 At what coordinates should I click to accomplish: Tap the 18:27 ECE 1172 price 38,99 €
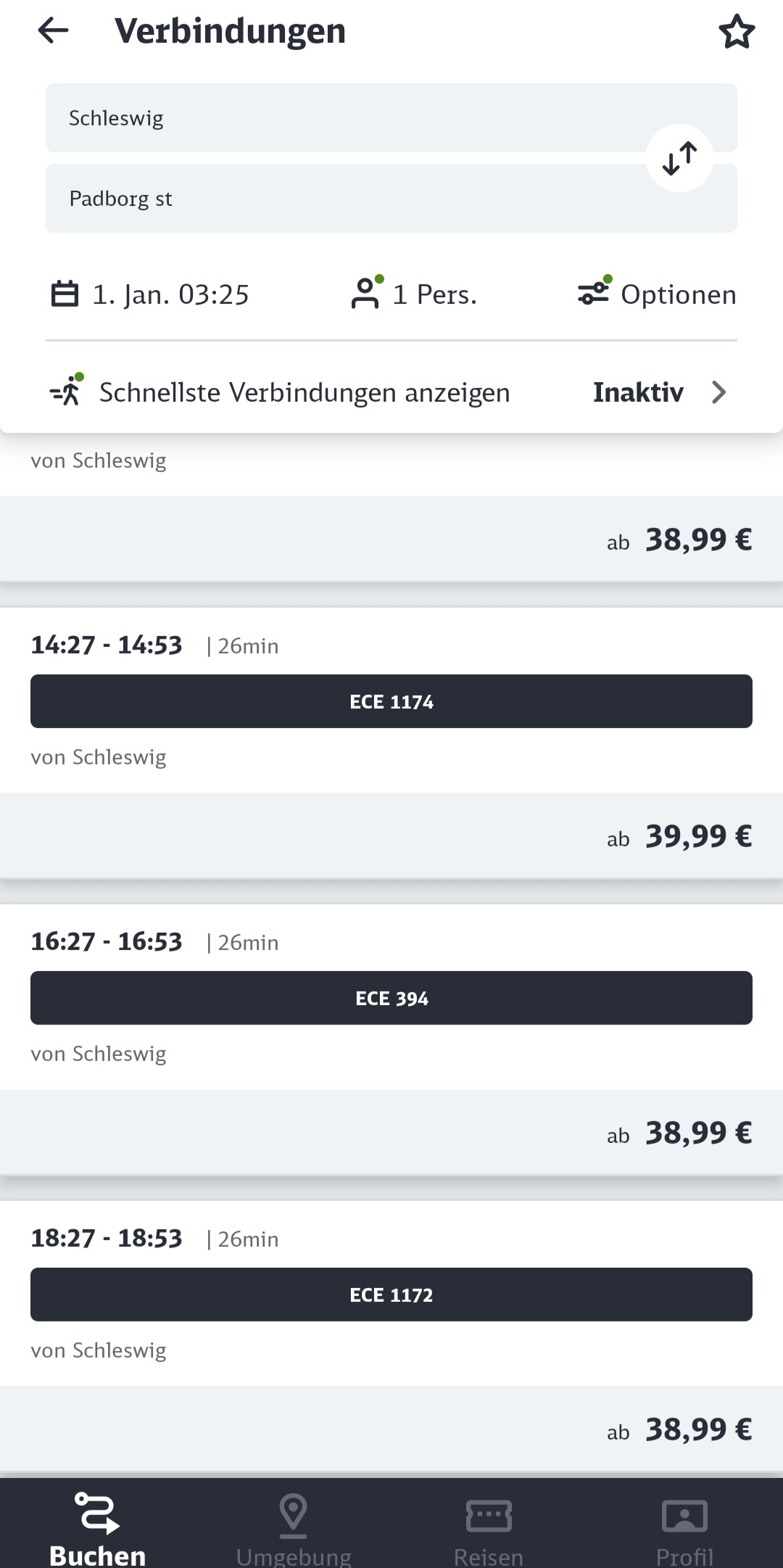point(698,1429)
